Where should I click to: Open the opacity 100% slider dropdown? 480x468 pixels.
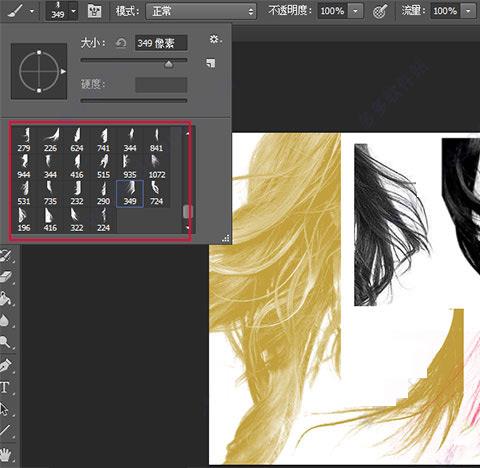tap(356, 11)
